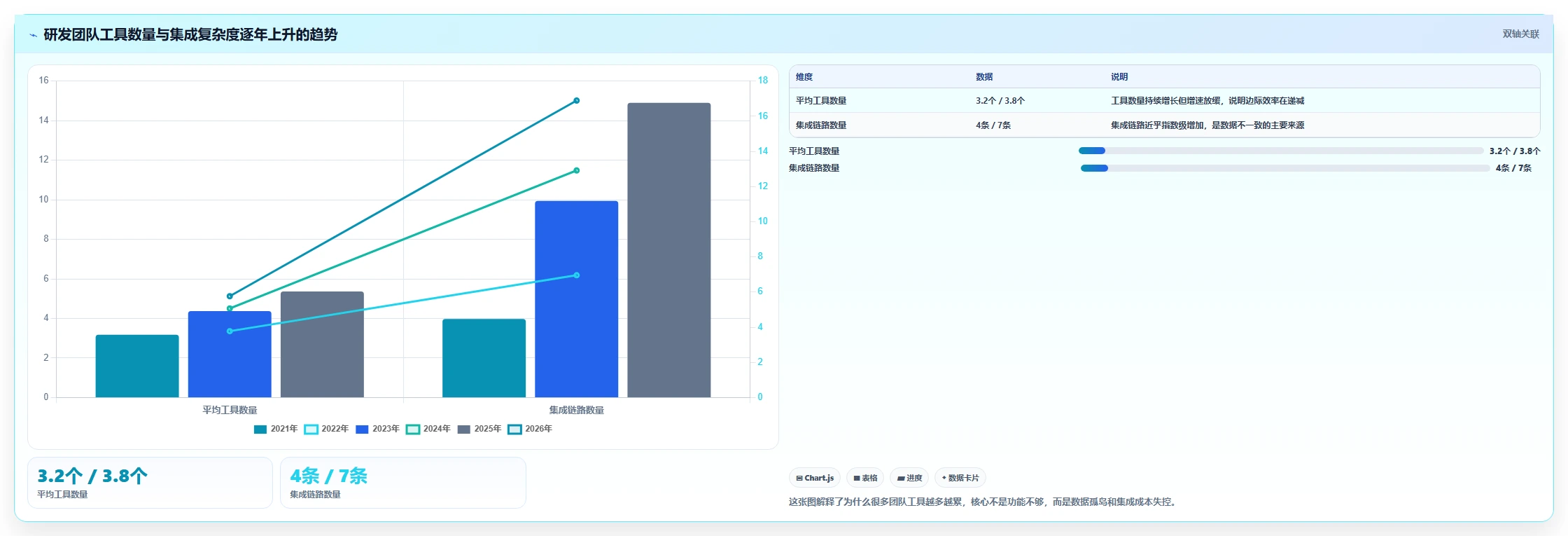Toggle the 2022年 legend entry
This screenshot has height=536, width=1568.
pyautogui.click(x=326, y=430)
